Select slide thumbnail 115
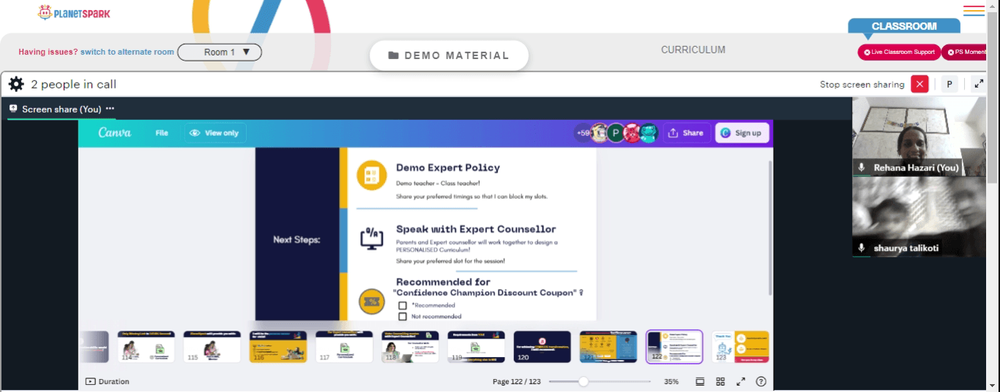Screen dimensions: 1000x392 212,347
